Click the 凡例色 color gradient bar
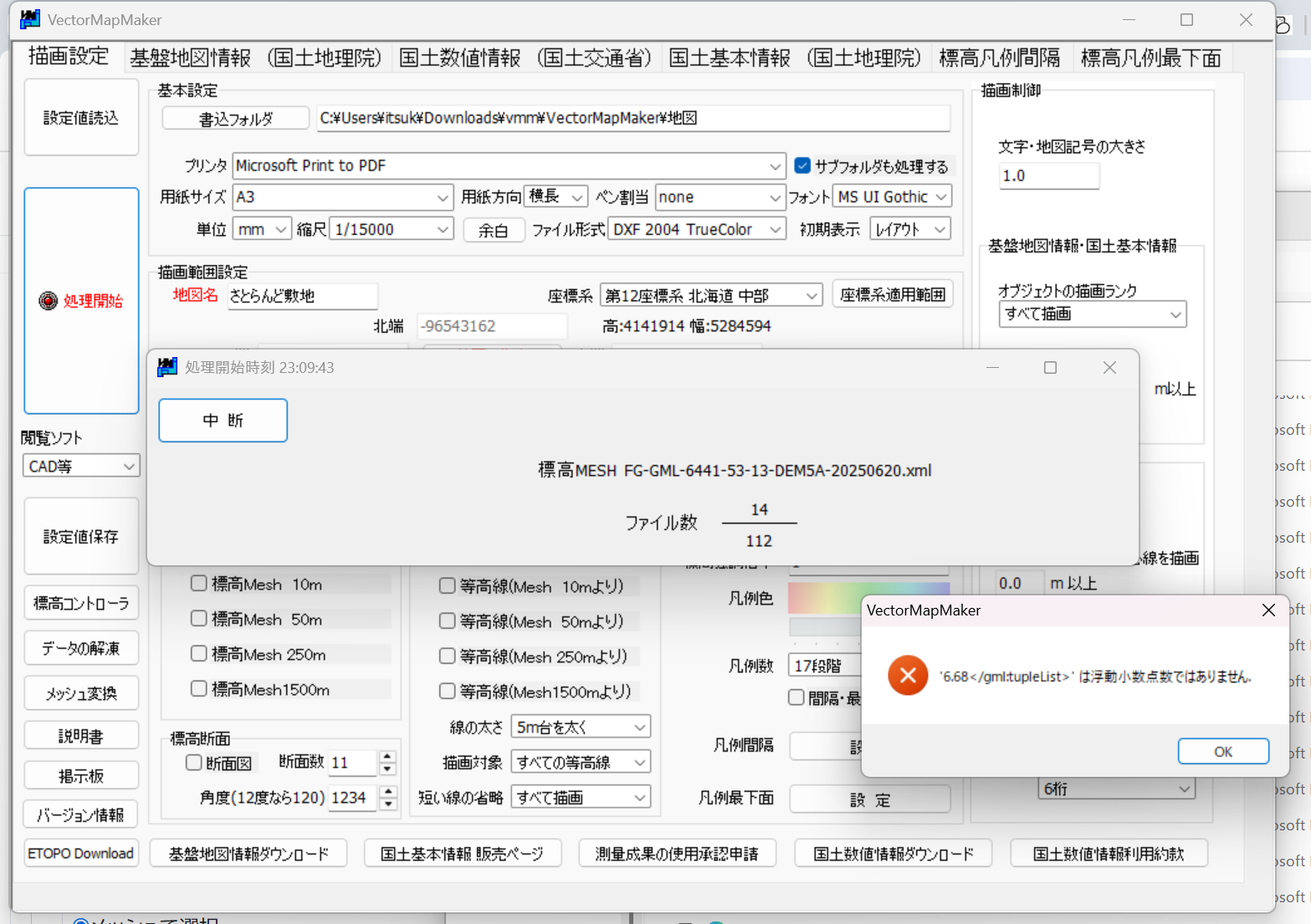Viewport: 1311px width, 924px height. (824, 598)
